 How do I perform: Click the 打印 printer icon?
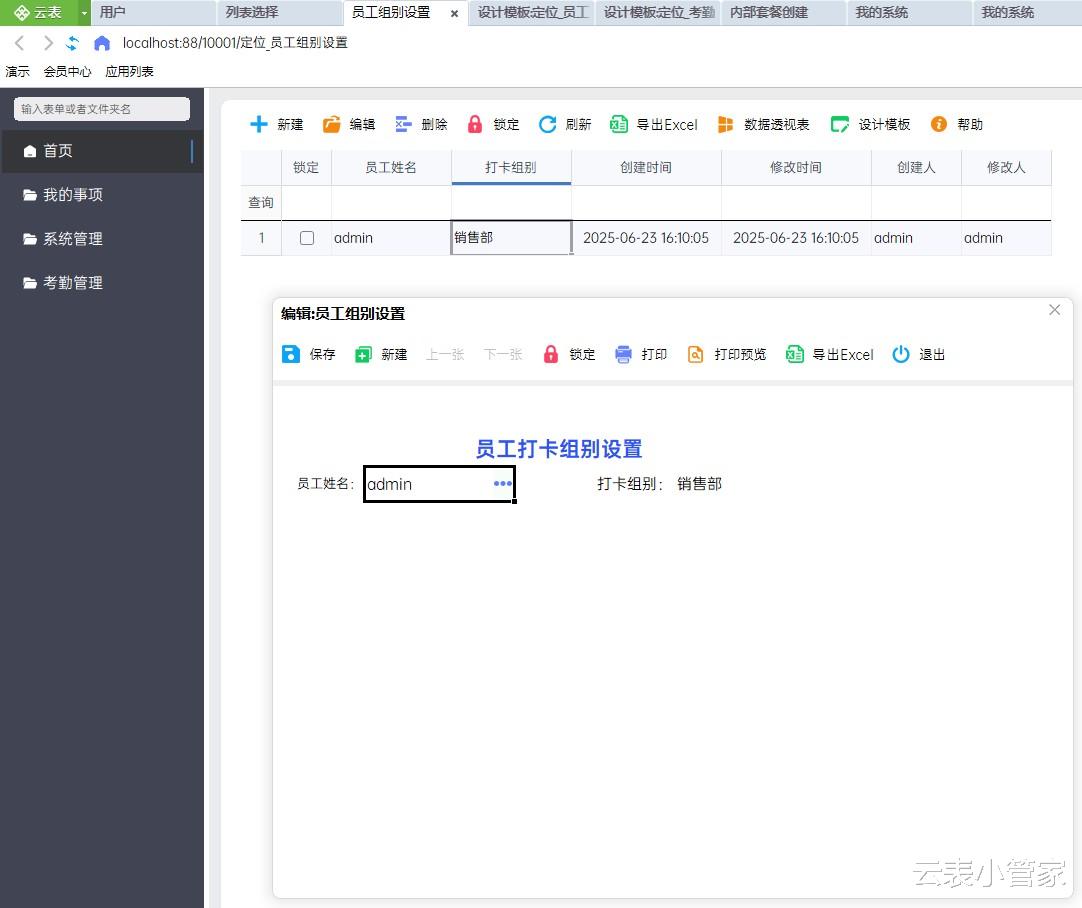click(x=623, y=354)
